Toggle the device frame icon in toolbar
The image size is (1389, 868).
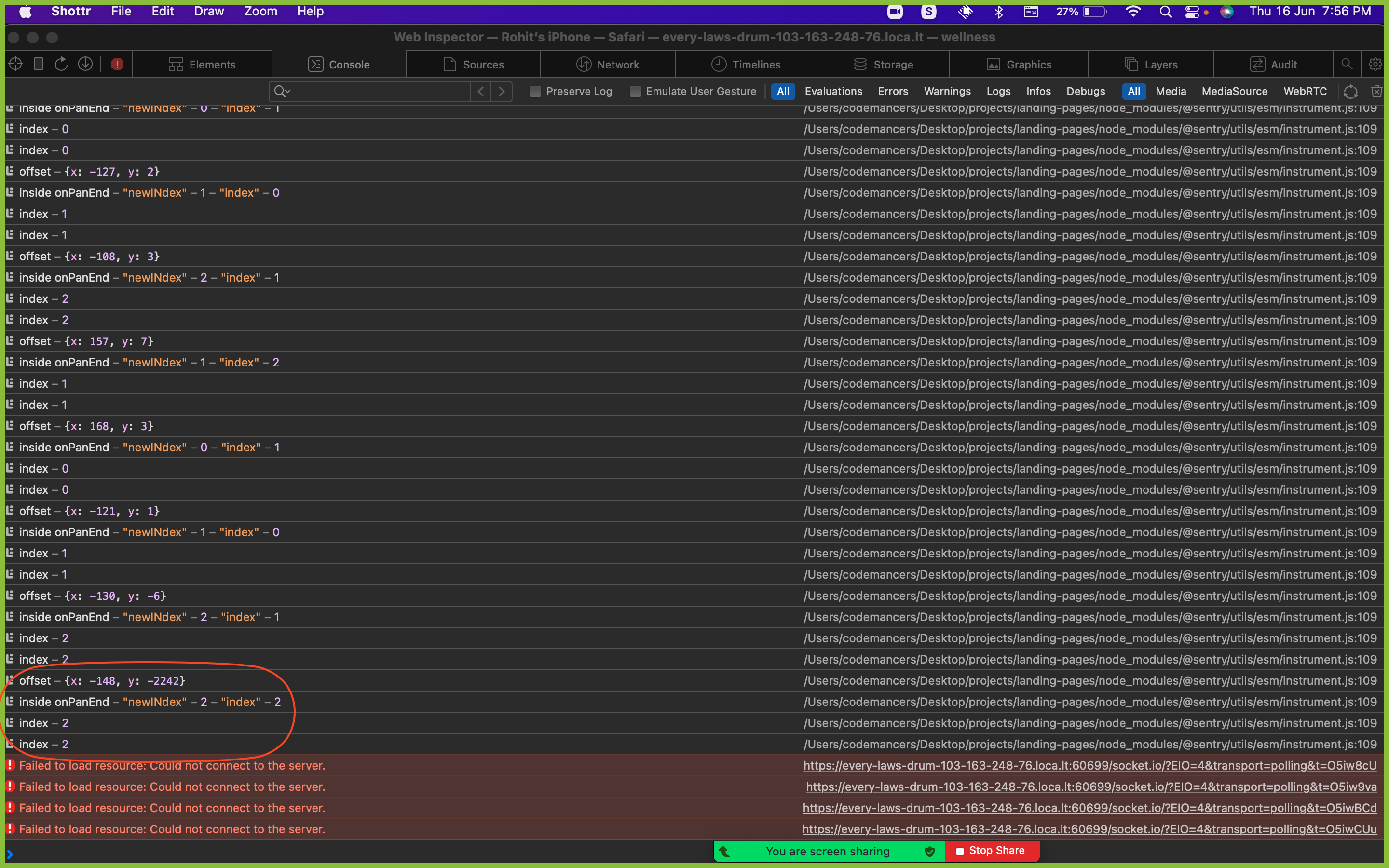click(x=39, y=64)
